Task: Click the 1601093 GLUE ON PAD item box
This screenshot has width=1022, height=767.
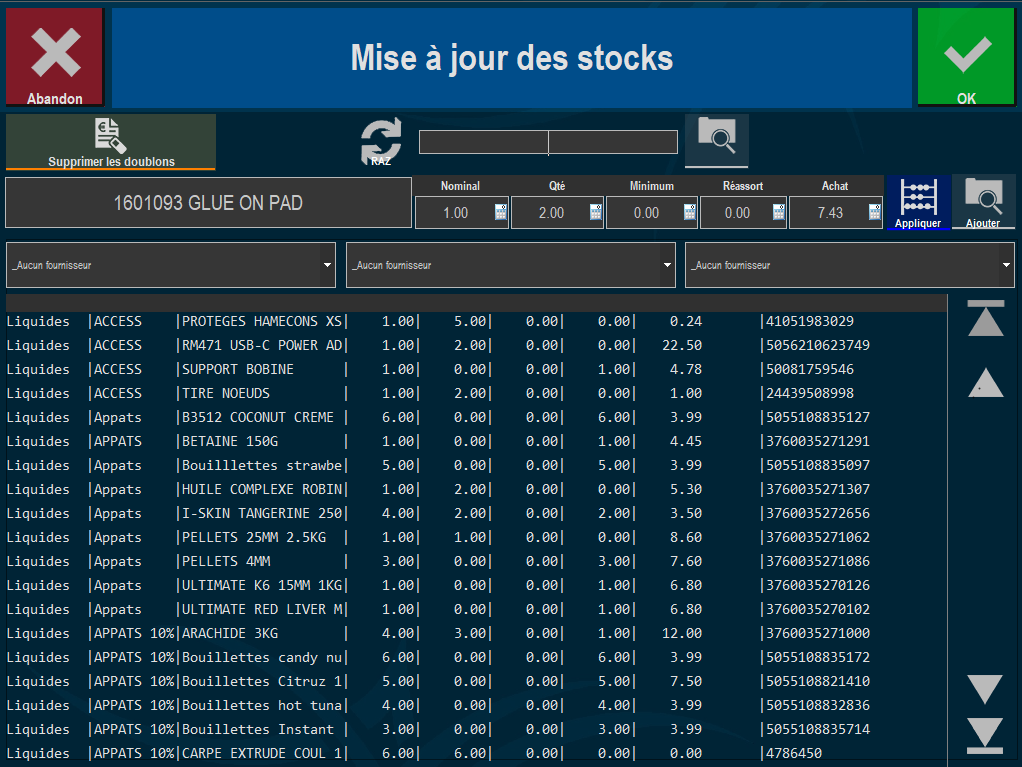Action: coord(209,203)
